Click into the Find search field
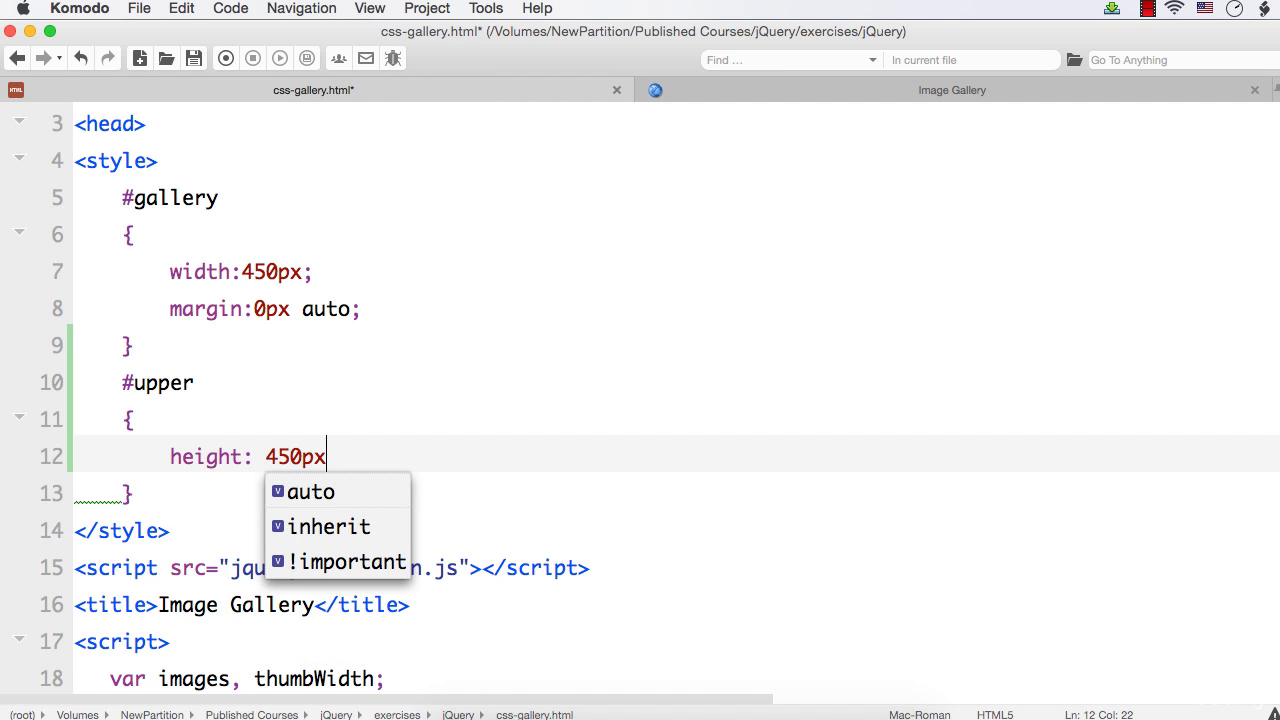This screenshot has height=720, width=1280. [782, 60]
